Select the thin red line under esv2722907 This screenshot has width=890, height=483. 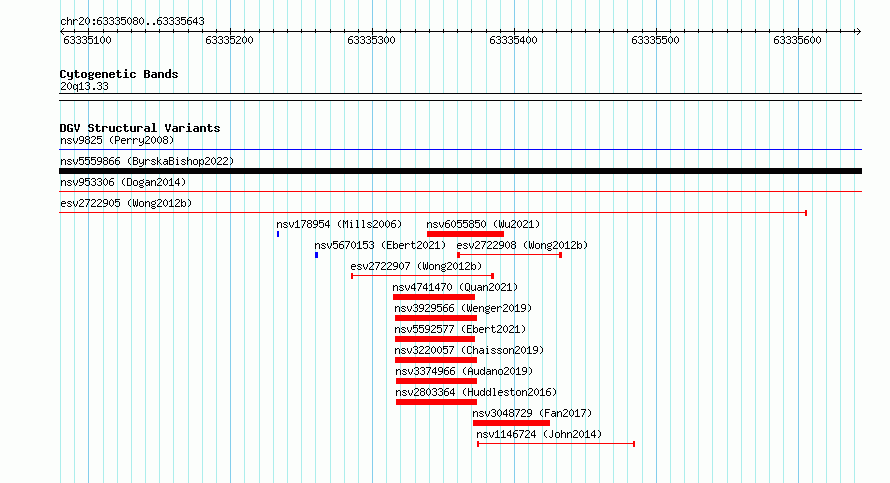coord(423,276)
